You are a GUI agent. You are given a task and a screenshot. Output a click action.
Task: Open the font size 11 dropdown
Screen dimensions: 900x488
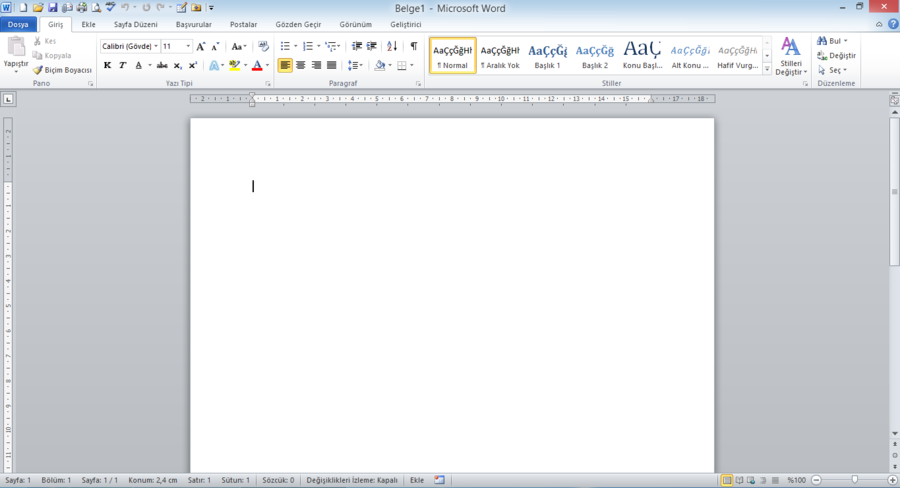(188, 47)
